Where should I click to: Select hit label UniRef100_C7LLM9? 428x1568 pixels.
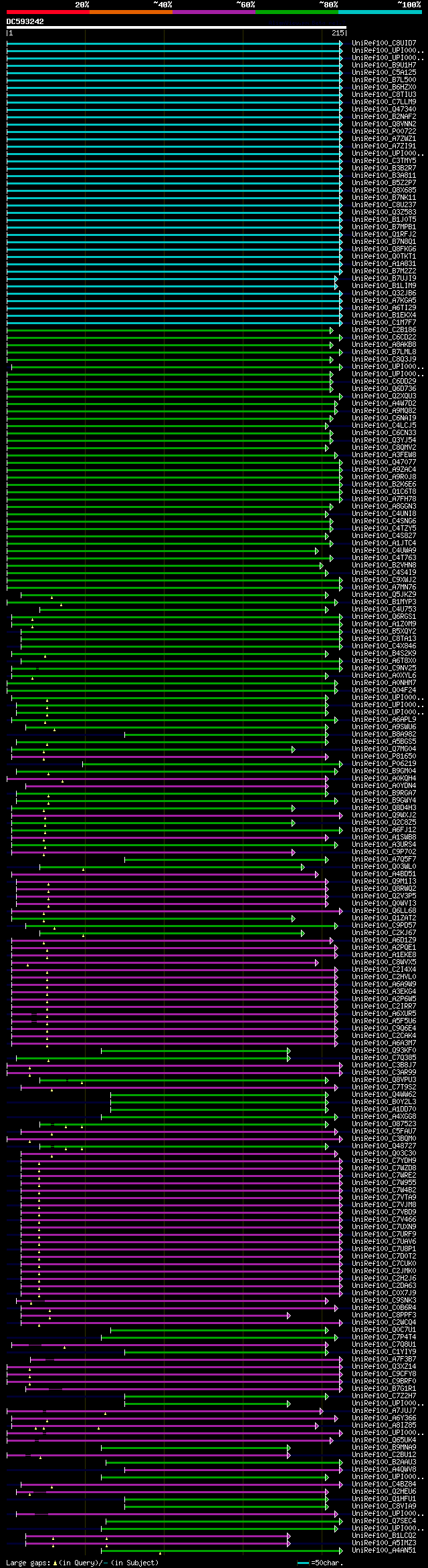[x=384, y=102]
